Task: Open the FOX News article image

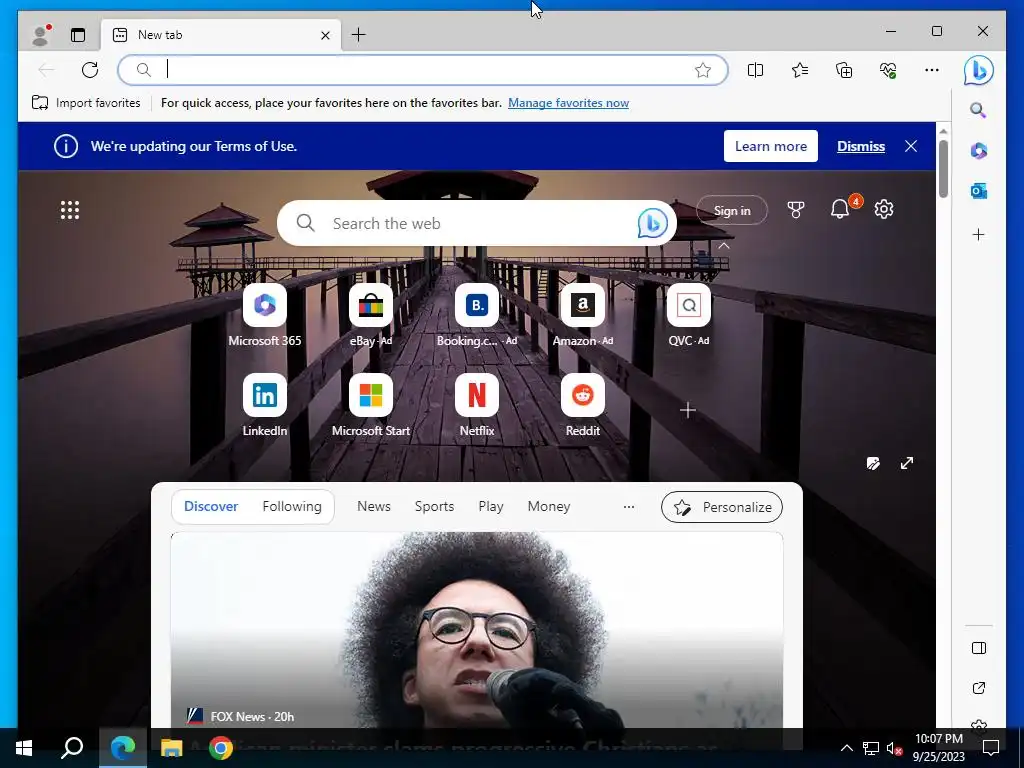Action: click(x=477, y=630)
